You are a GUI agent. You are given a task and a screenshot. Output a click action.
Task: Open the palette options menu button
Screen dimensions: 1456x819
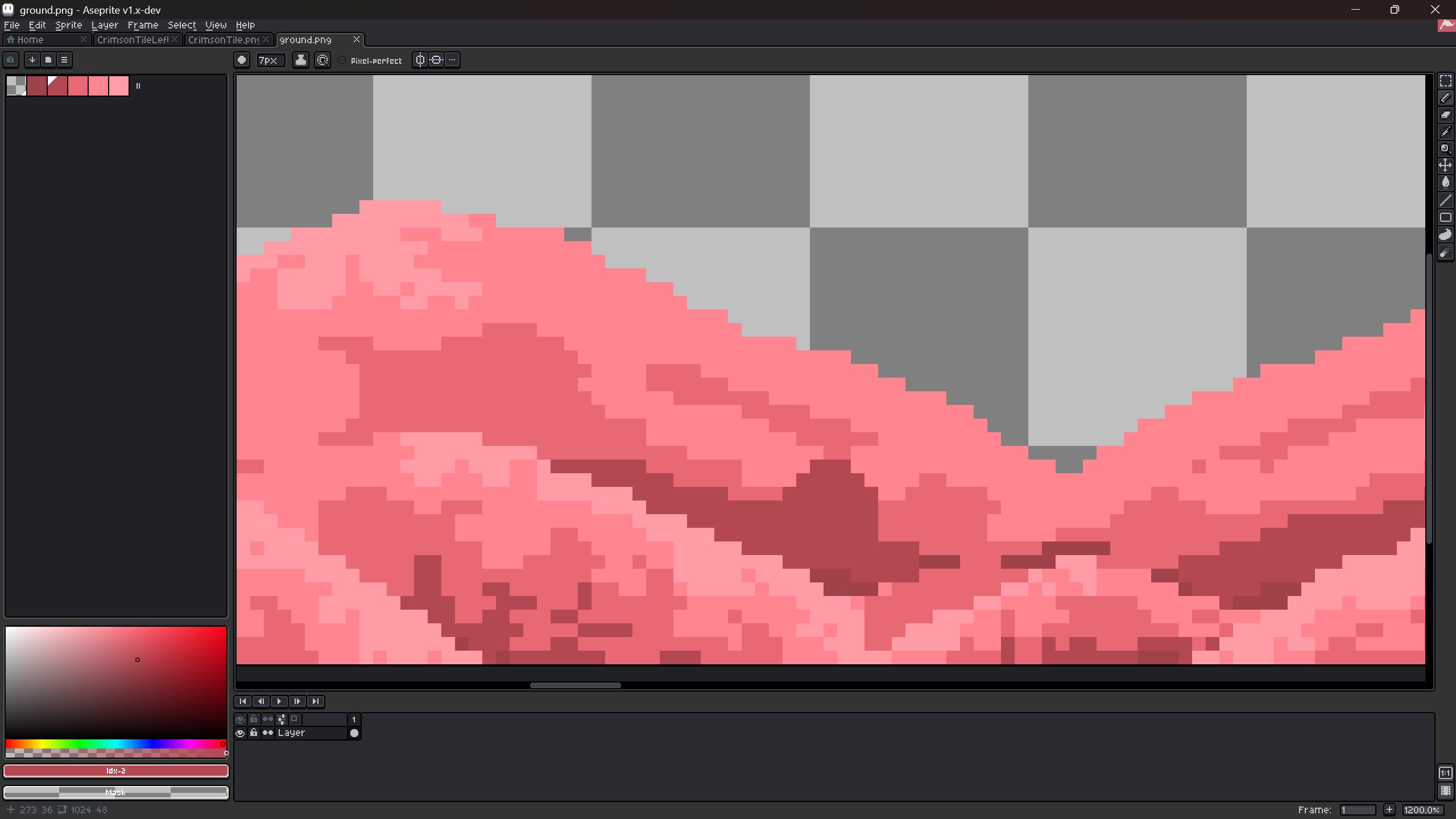click(64, 60)
